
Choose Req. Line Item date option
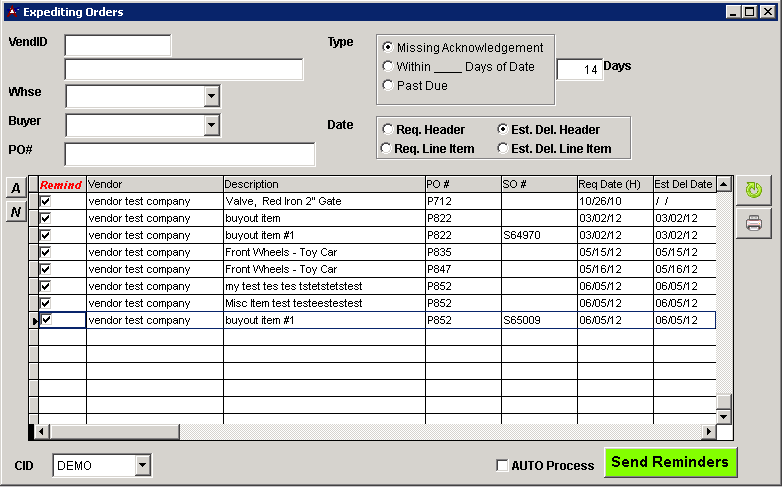coord(386,149)
